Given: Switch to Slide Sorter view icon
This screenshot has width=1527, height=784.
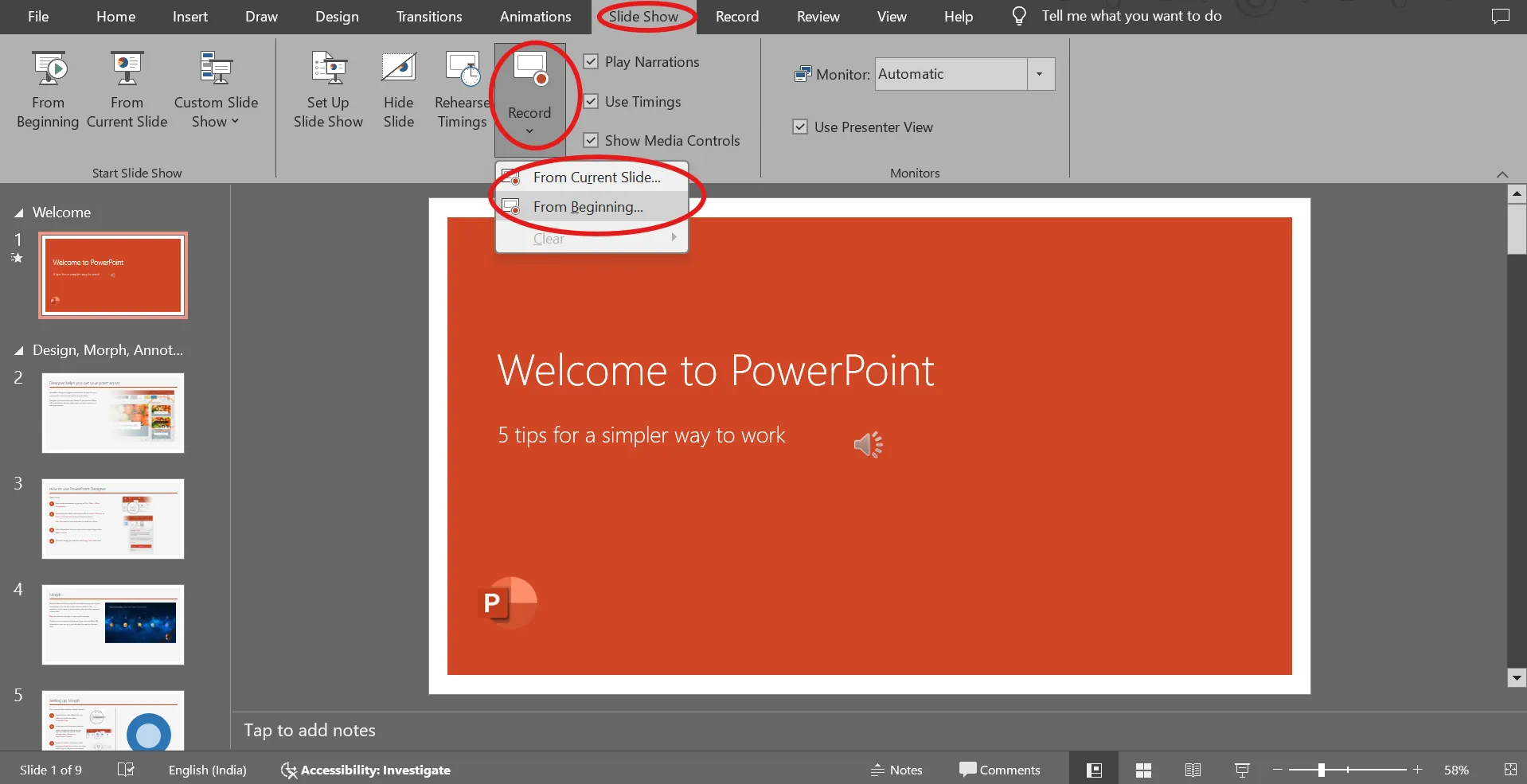Looking at the screenshot, I should [x=1144, y=770].
